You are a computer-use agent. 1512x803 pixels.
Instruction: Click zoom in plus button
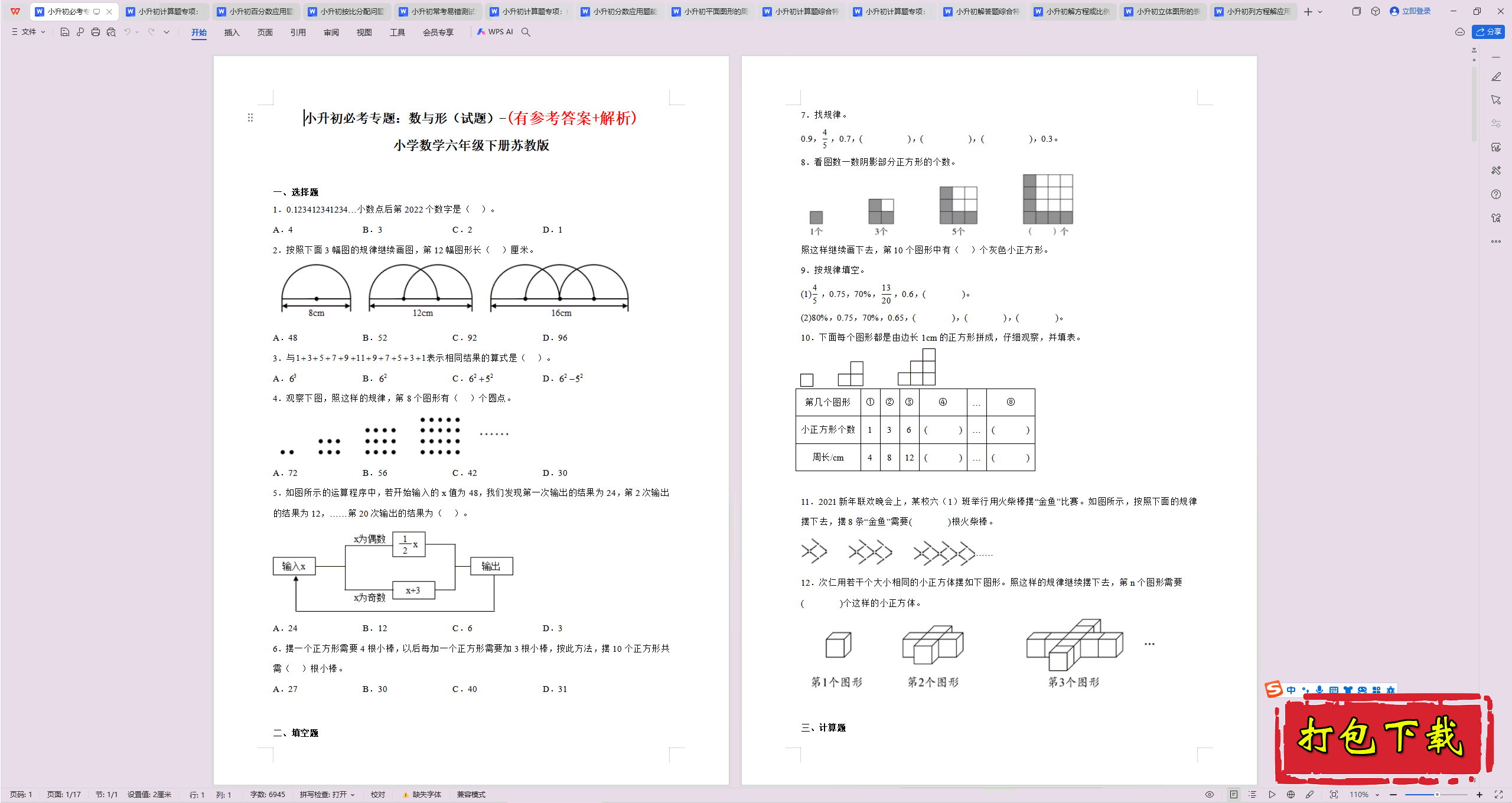pos(1480,795)
